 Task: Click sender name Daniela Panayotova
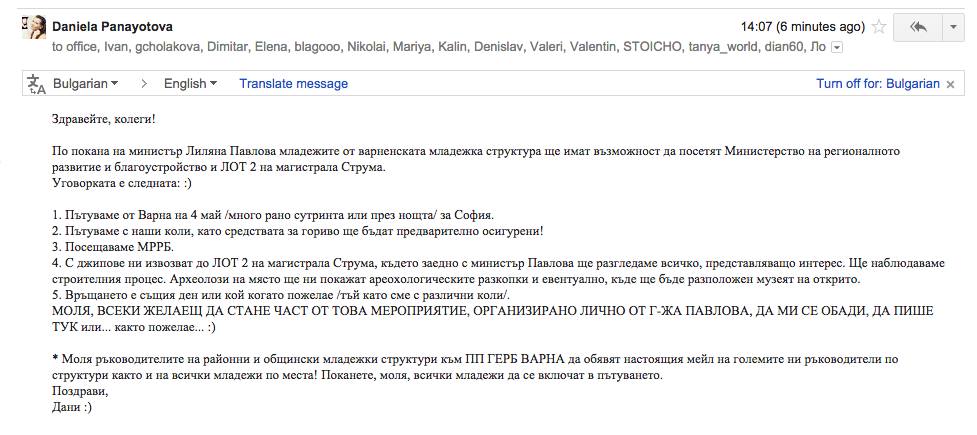[x=113, y=27]
